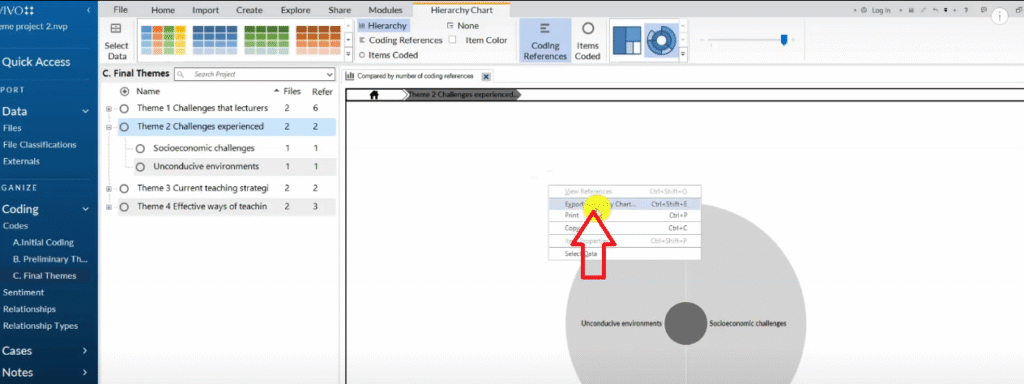Image resolution: width=1024 pixels, height=384 pixels.
Task: Click the home breadcrumb icon
Action: click(x=374, y=95)
